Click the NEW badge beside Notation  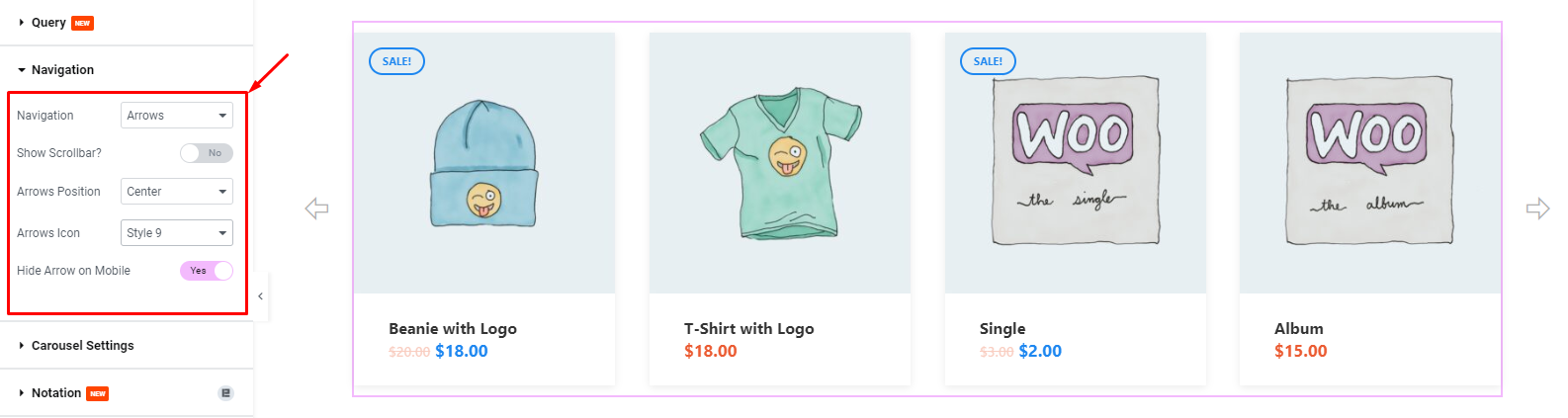[x=97, y=393]
